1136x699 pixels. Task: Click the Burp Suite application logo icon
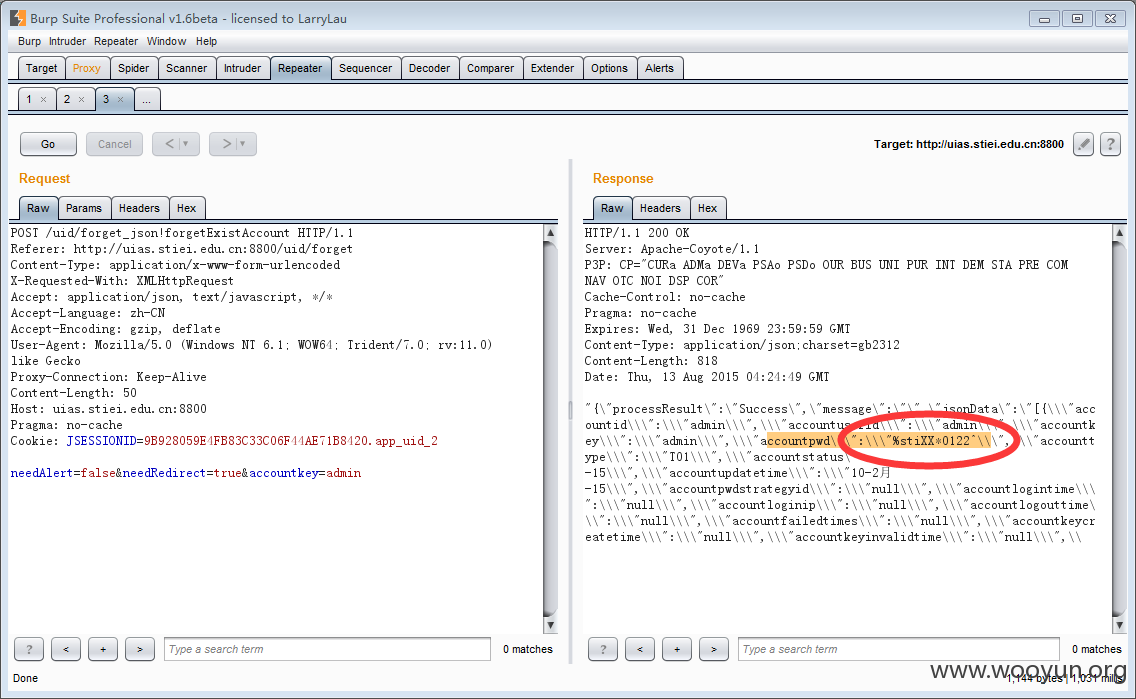(18, 18)
